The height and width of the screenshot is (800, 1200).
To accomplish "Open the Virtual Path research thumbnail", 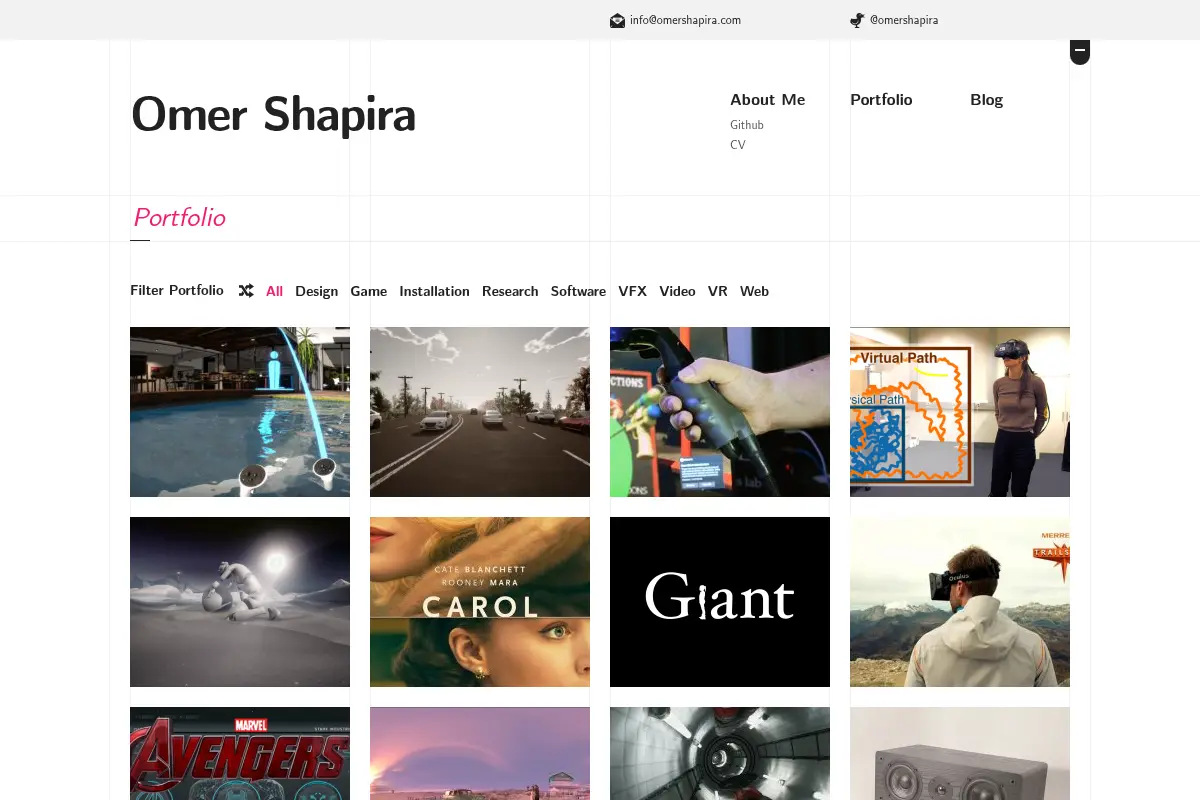I will [x=960, y=412].
